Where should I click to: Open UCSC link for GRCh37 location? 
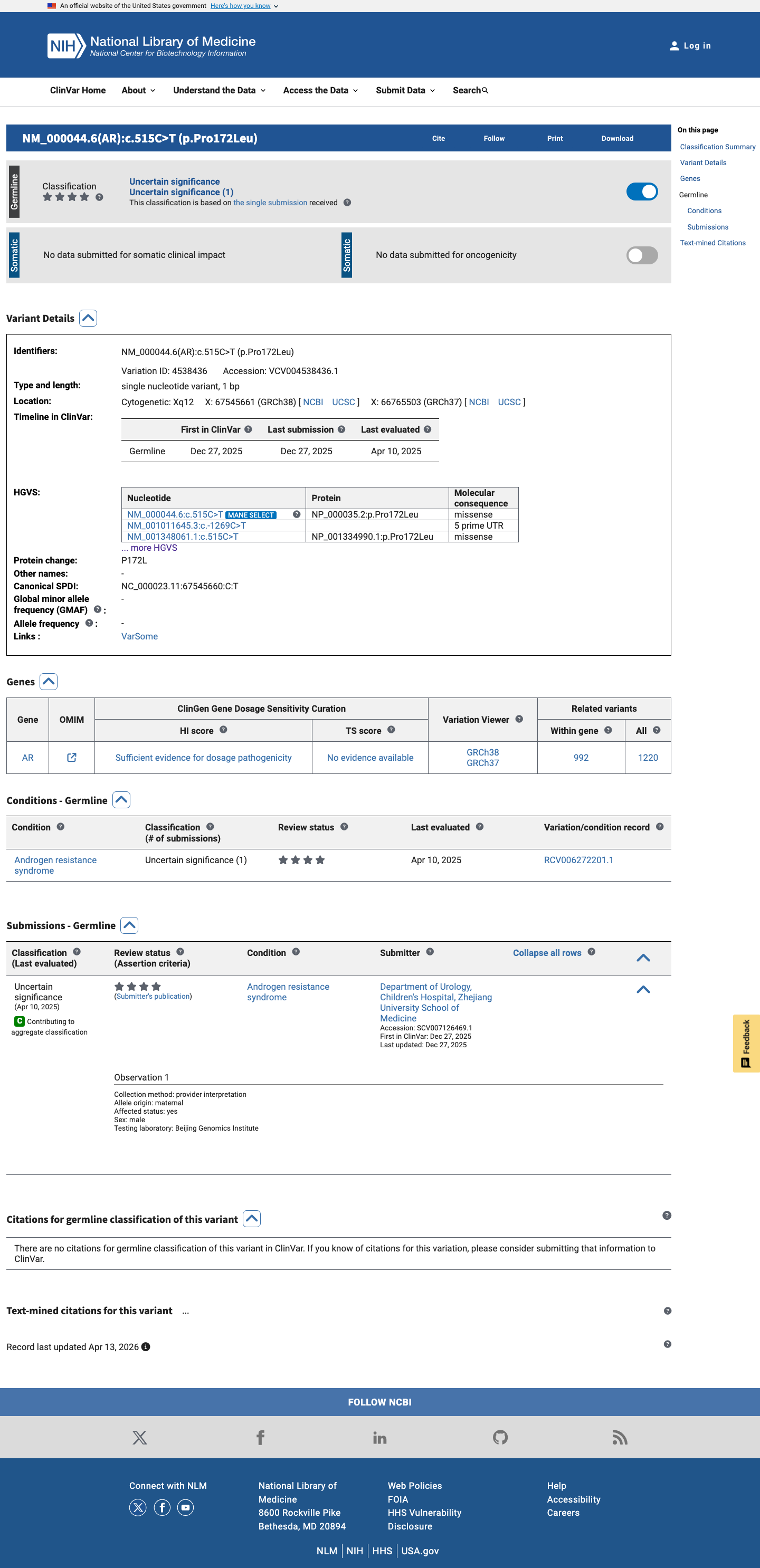(509, 401)
